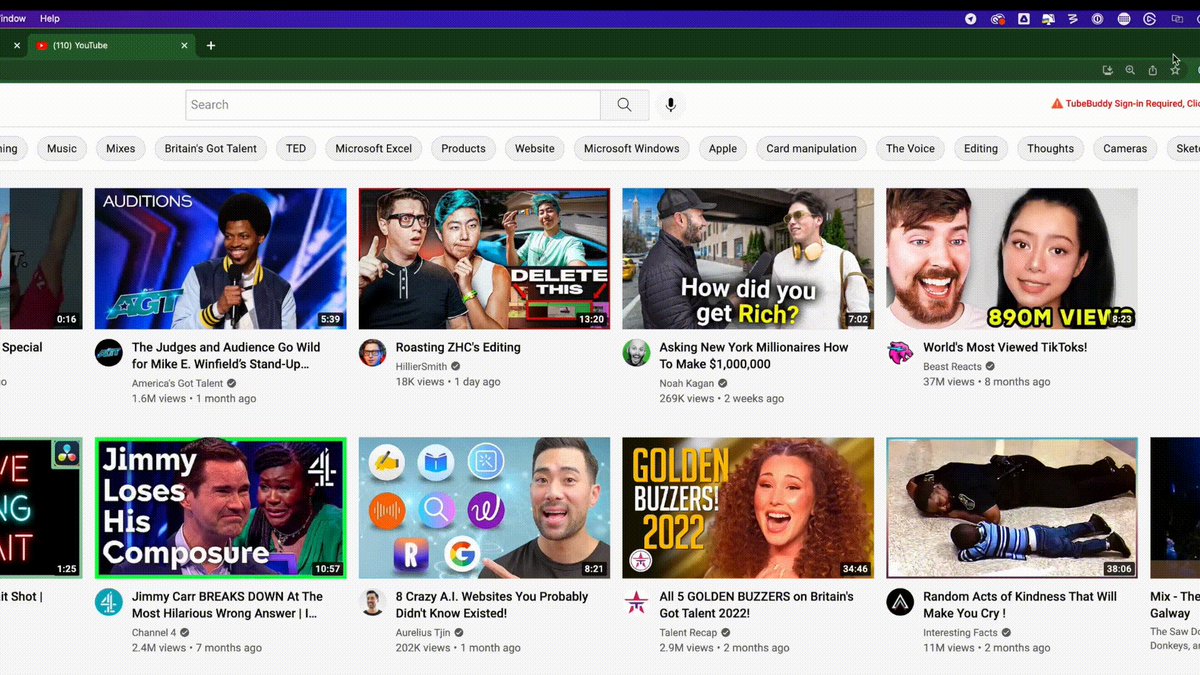Image resolution: width=1200 pixels, height=675 pixels.
Task: Open Interesting Facts channel avatar
Action: click(900, 602)
